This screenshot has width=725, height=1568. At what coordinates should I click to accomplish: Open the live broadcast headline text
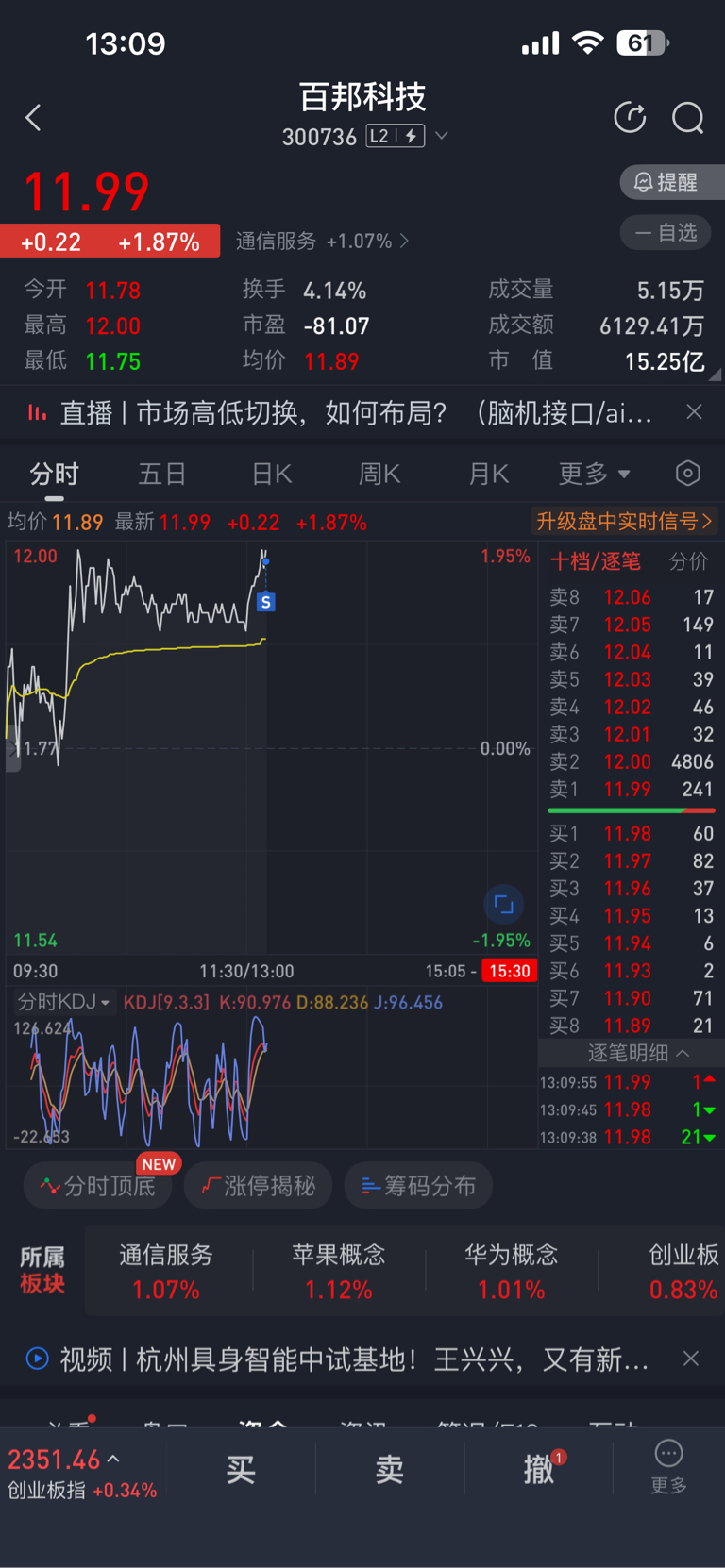pyautogui.click(x=356, y=412)
